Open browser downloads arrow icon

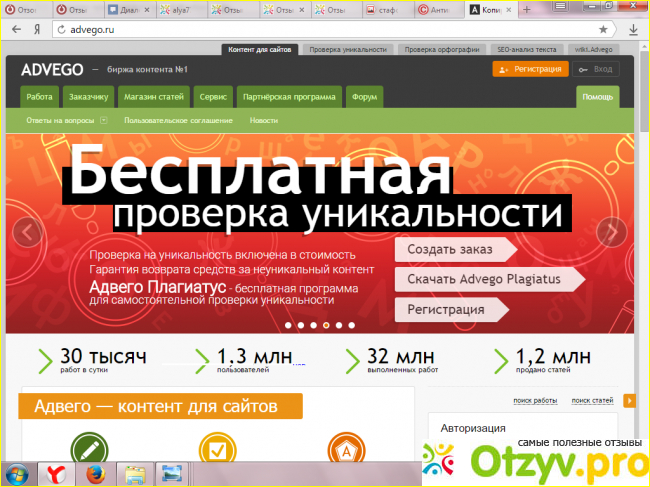(x=633, y=30)
